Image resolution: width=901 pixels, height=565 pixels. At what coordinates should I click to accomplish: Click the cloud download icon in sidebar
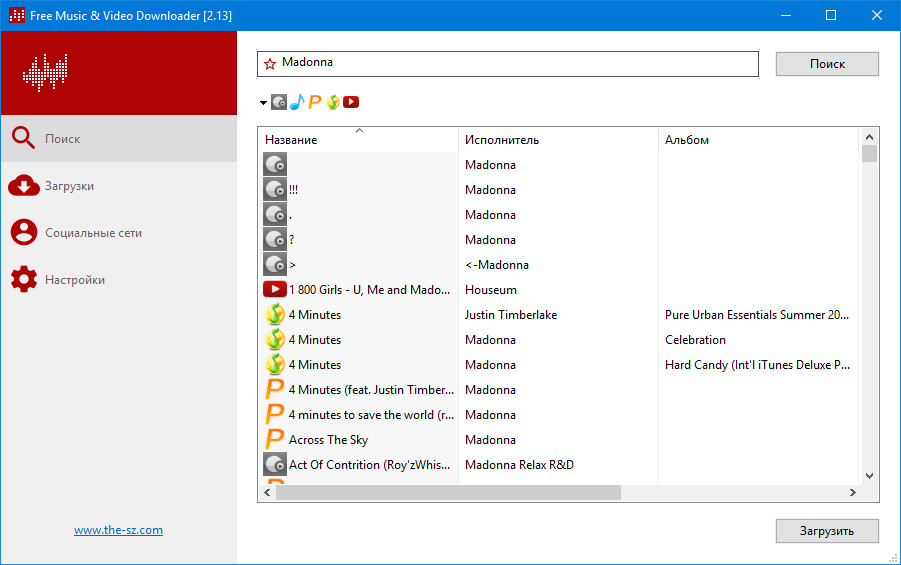pyautogui.click(x=24, y=185)
